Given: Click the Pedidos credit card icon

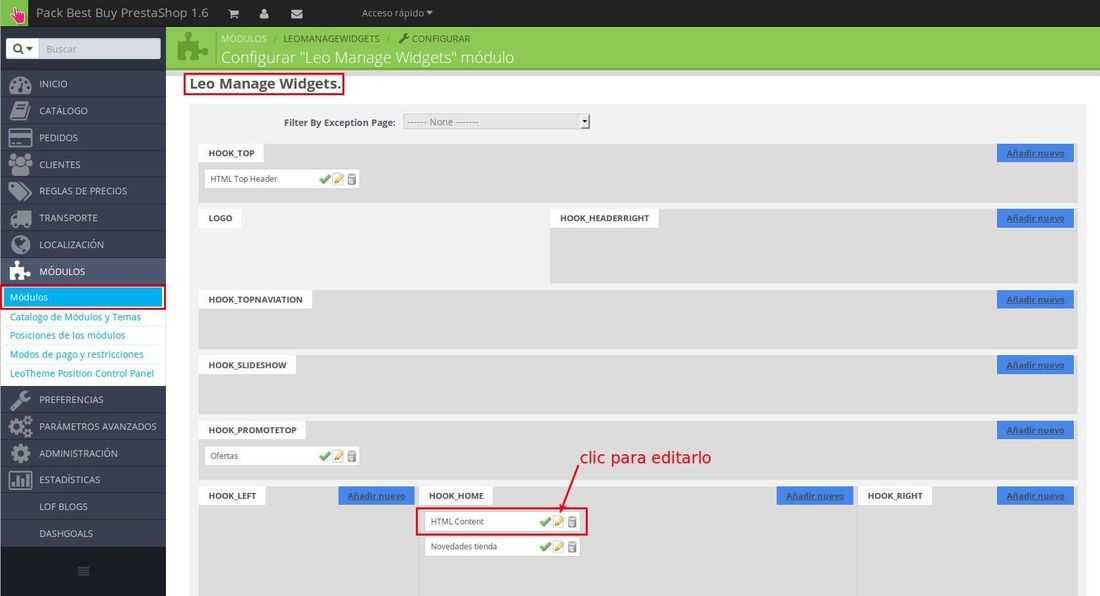Looking at the screenshot, I should coord(20,137).
